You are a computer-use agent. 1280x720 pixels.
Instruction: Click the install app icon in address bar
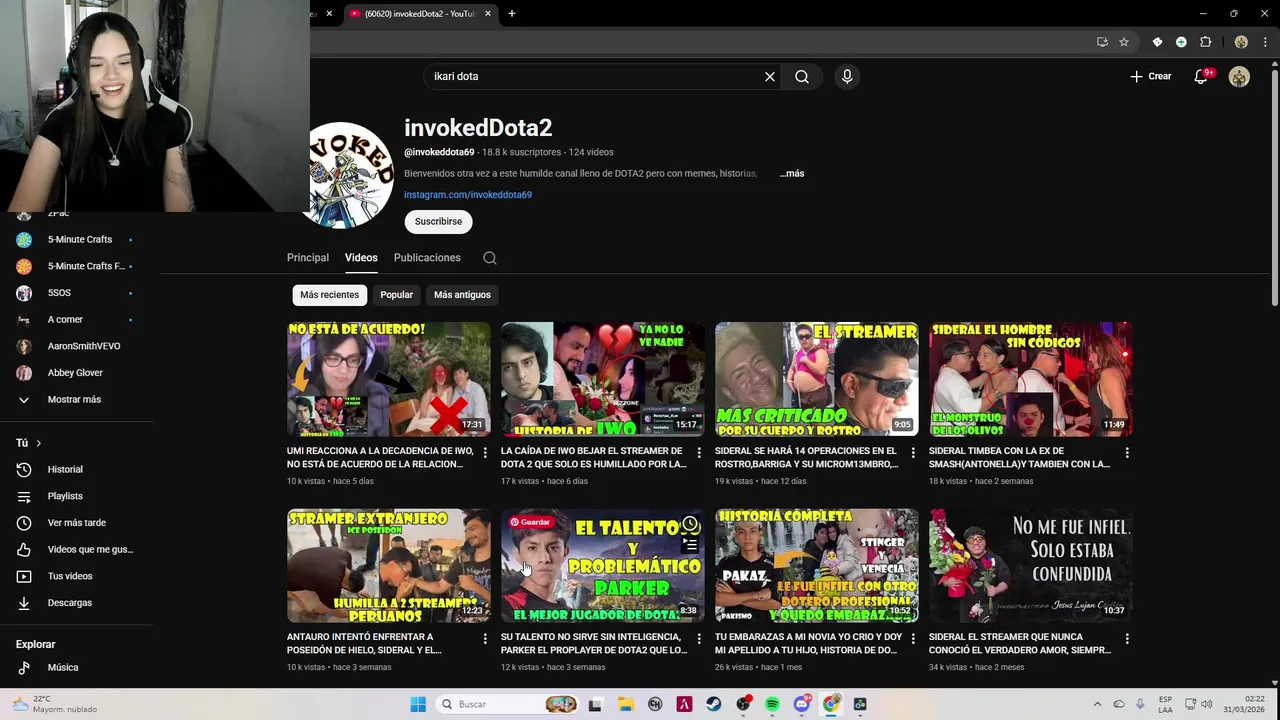point(1102,42)
